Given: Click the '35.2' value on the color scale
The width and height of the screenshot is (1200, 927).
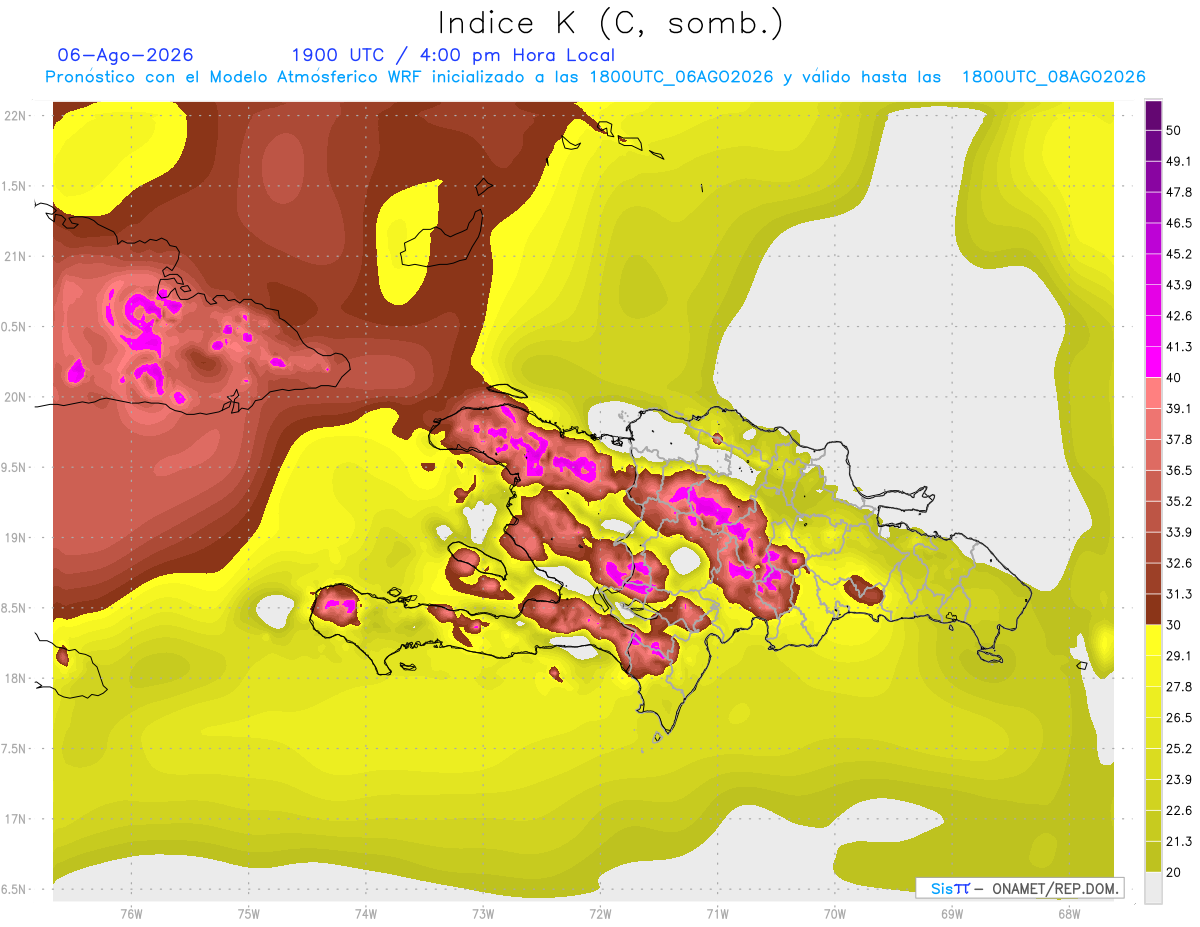Looking at the screenshot, I should 1179,501.
